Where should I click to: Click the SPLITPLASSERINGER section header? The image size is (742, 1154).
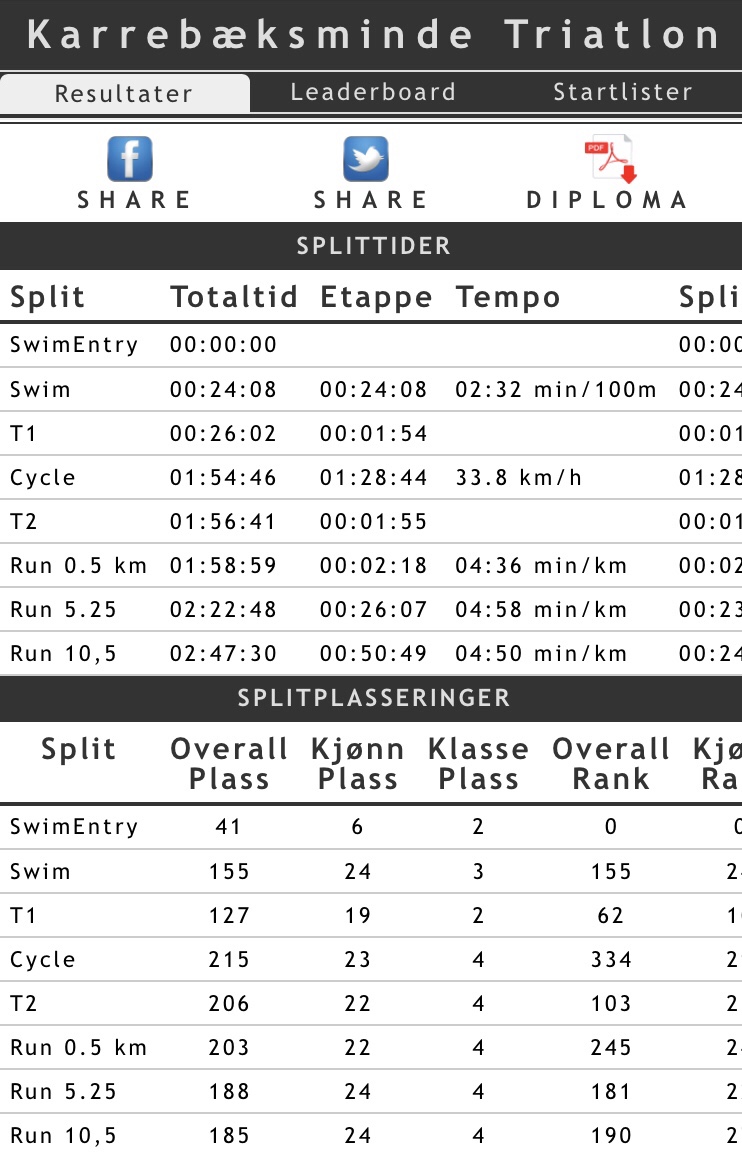coord(371,698)
